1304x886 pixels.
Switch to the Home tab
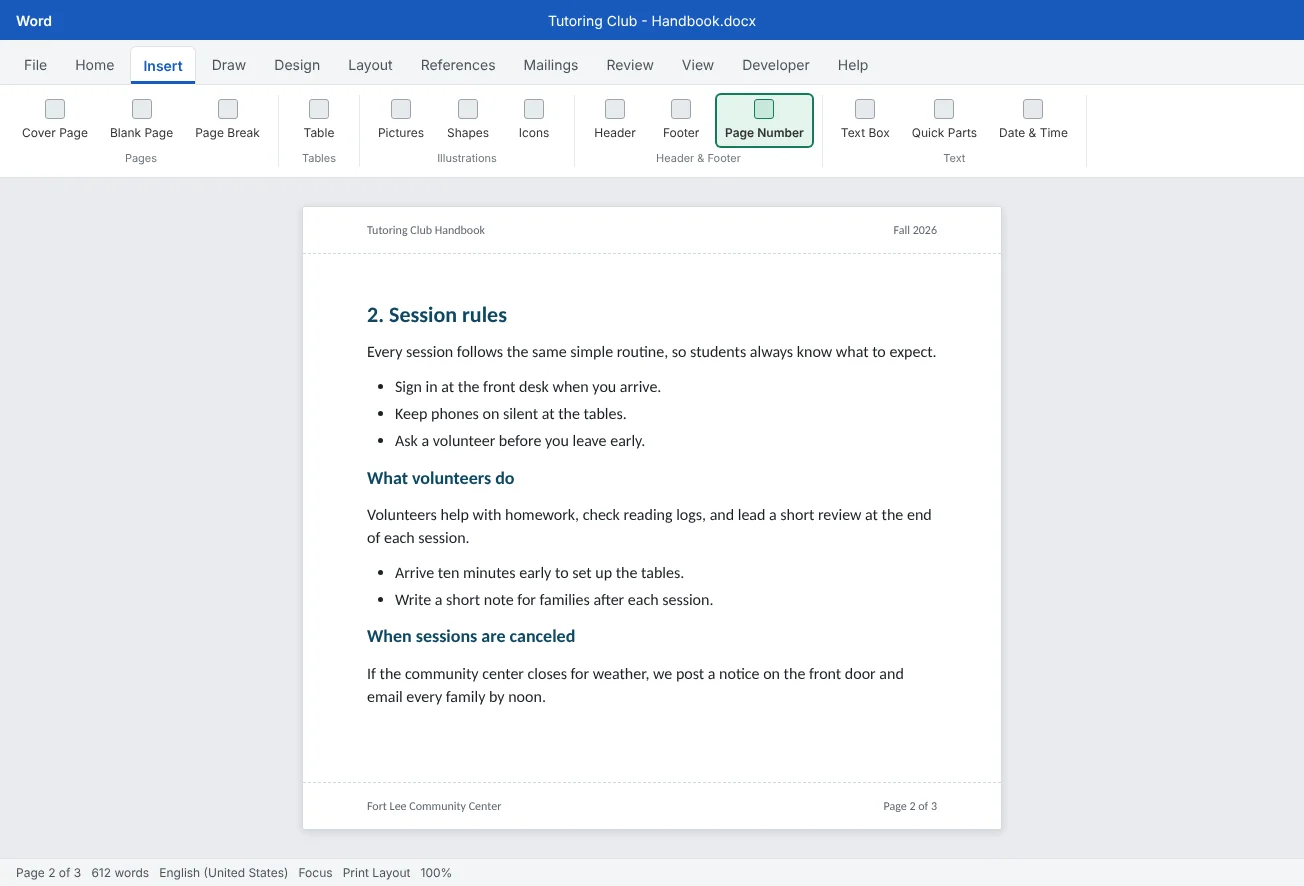coord(95,65)
